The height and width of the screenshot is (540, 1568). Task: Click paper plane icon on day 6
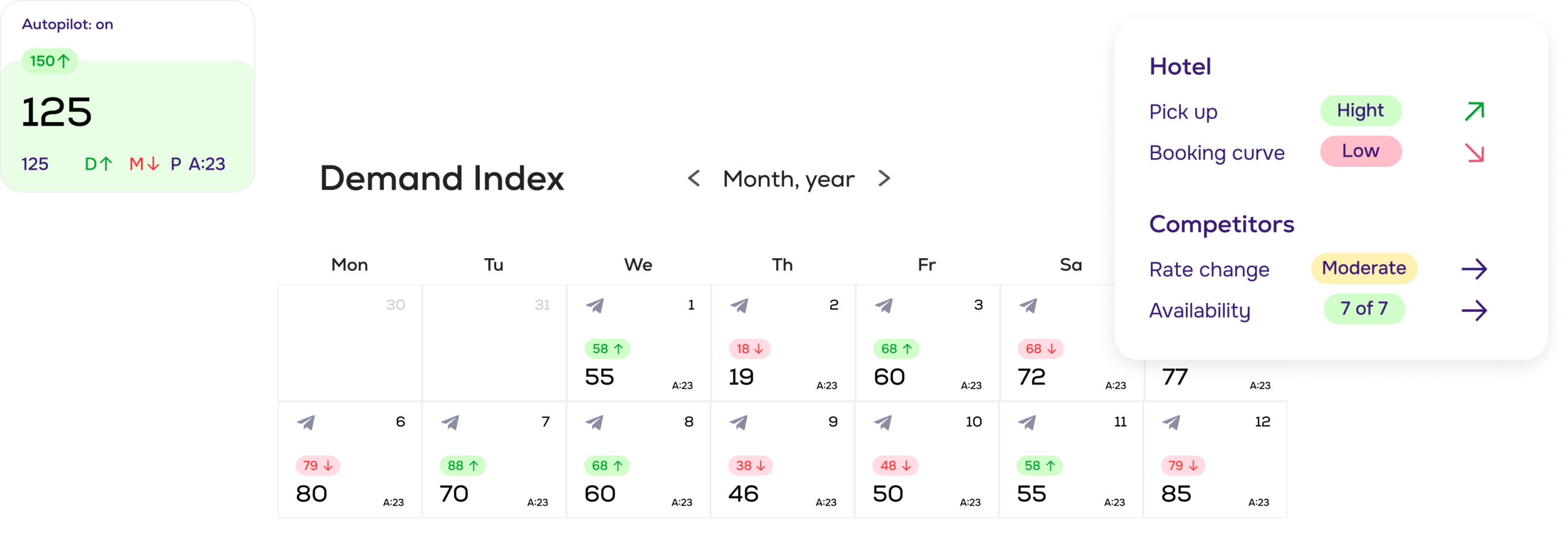point(306,422)
